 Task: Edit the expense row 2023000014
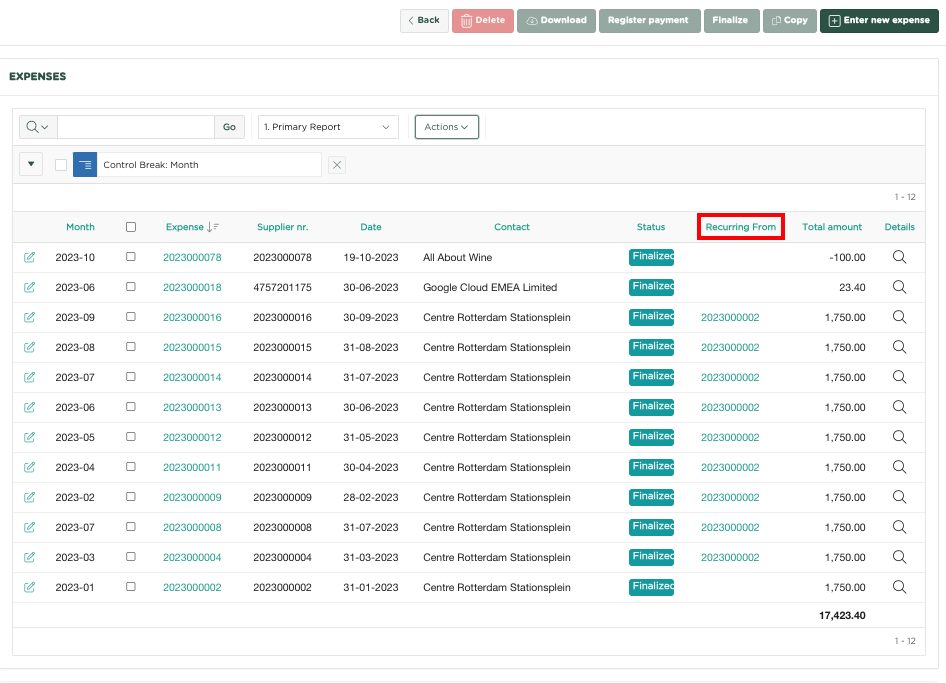29,377
